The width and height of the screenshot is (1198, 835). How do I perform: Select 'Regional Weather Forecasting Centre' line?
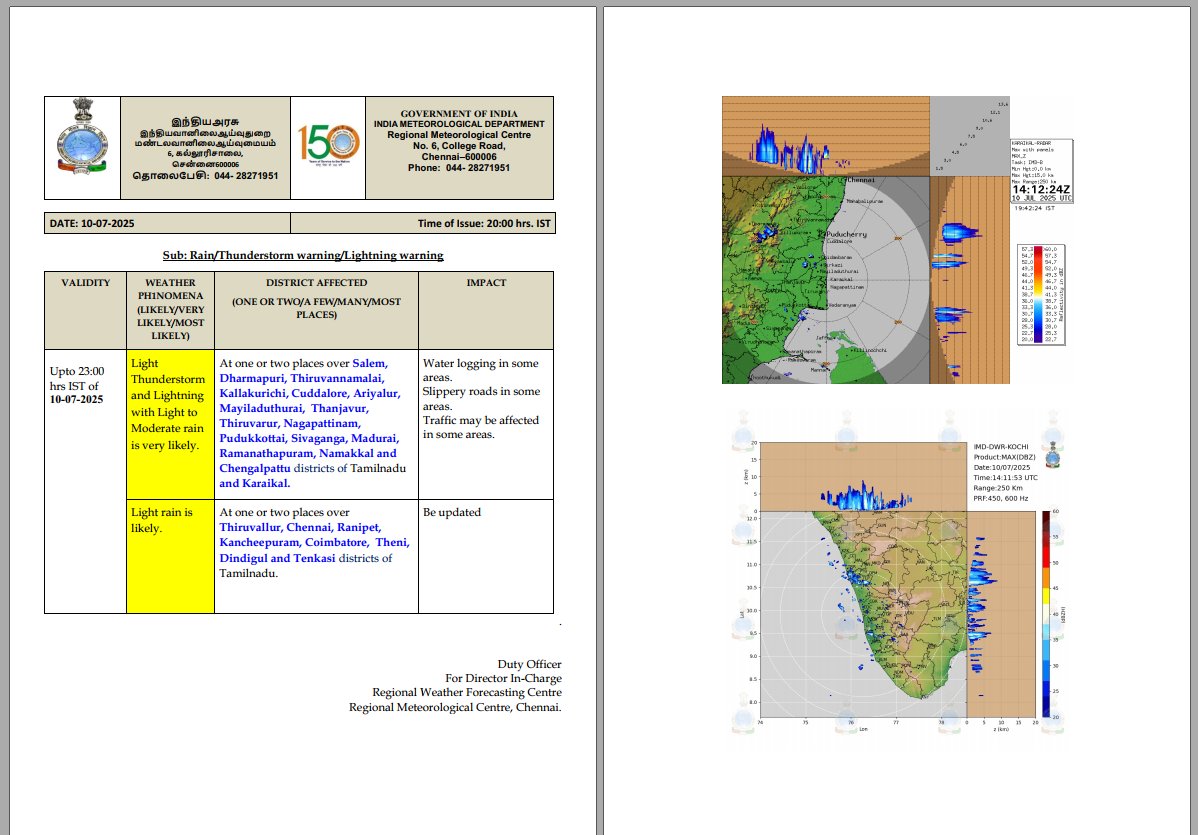tap(467, 693)
